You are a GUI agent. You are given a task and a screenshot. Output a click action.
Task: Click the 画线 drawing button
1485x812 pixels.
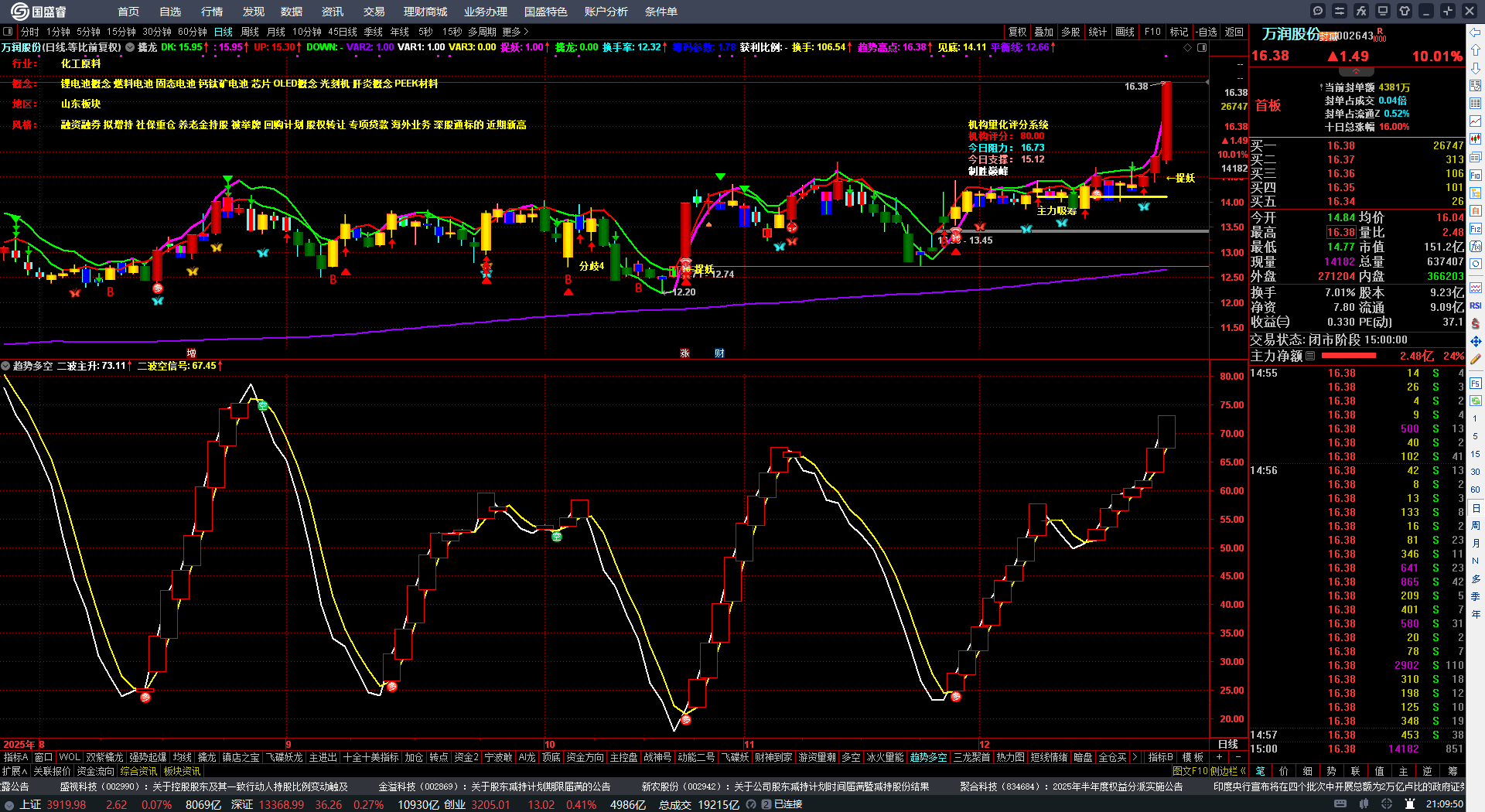1125,32
